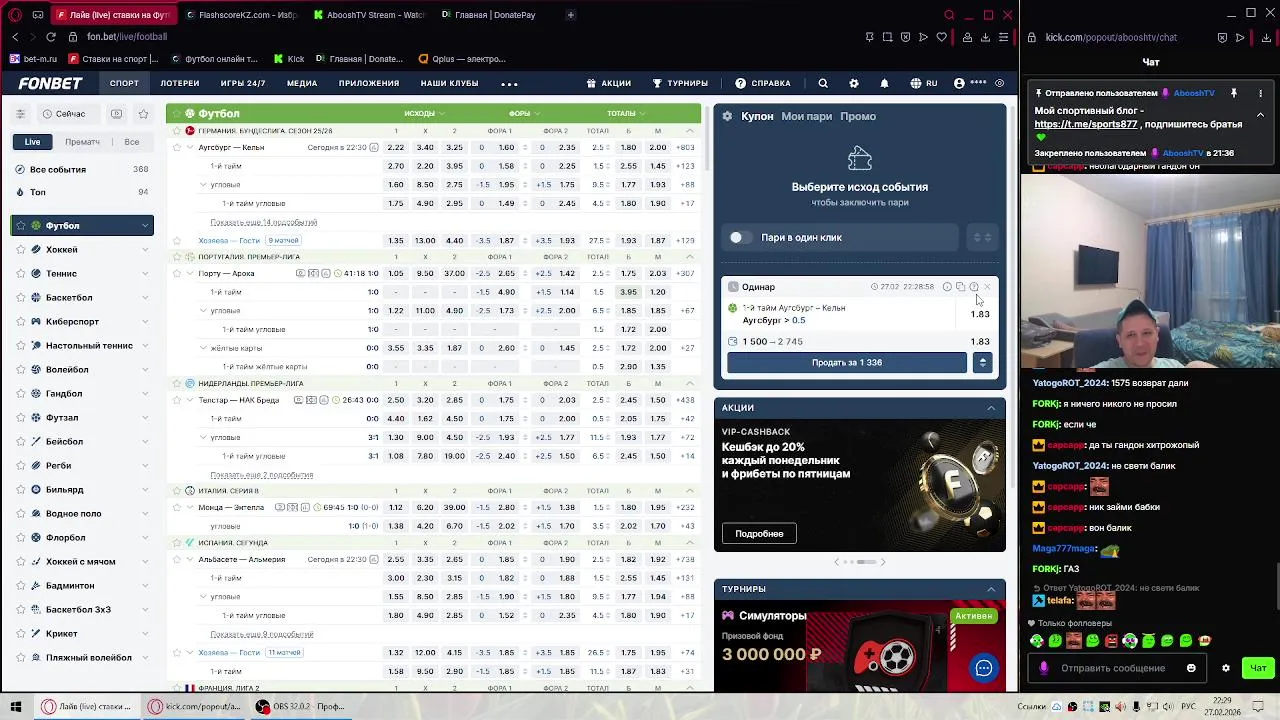
Task: Open Fonbet settings gear in header
Action: (853, 83)
